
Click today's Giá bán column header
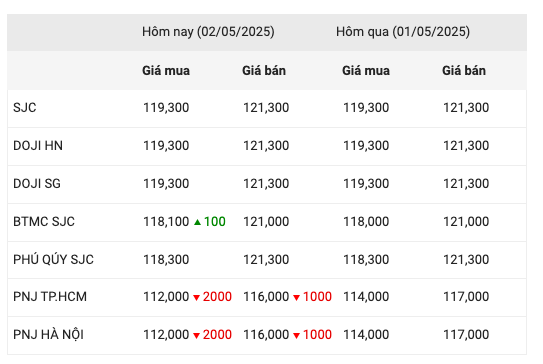pyautogui.click(x=264, y=70)
